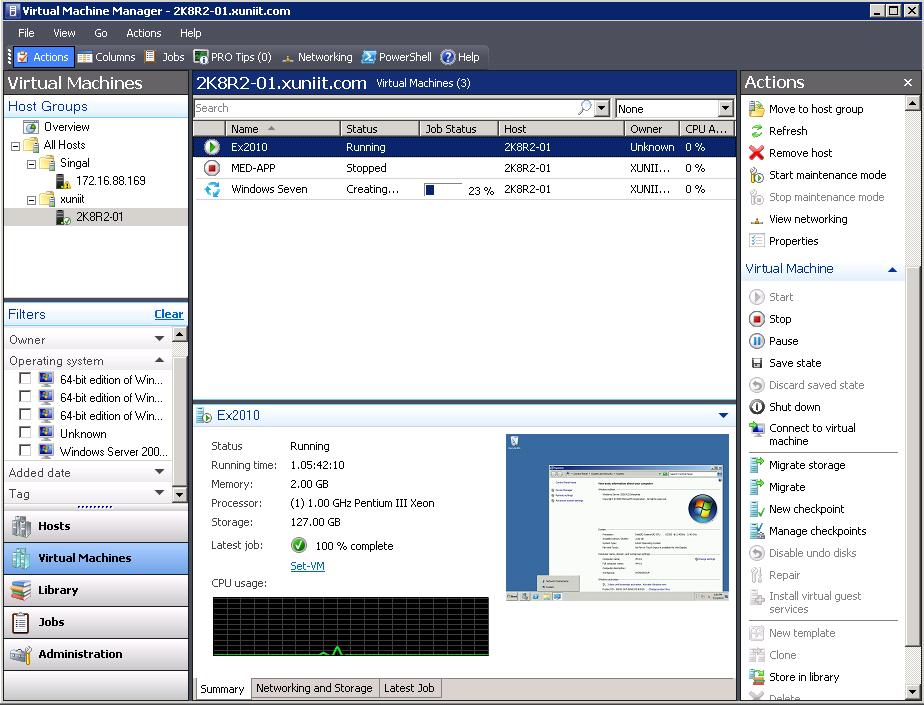This screenshot has width=924, height=705.
Task: Click Windows Seven 23% job progress bar
Action: click(x=443, y=189)
